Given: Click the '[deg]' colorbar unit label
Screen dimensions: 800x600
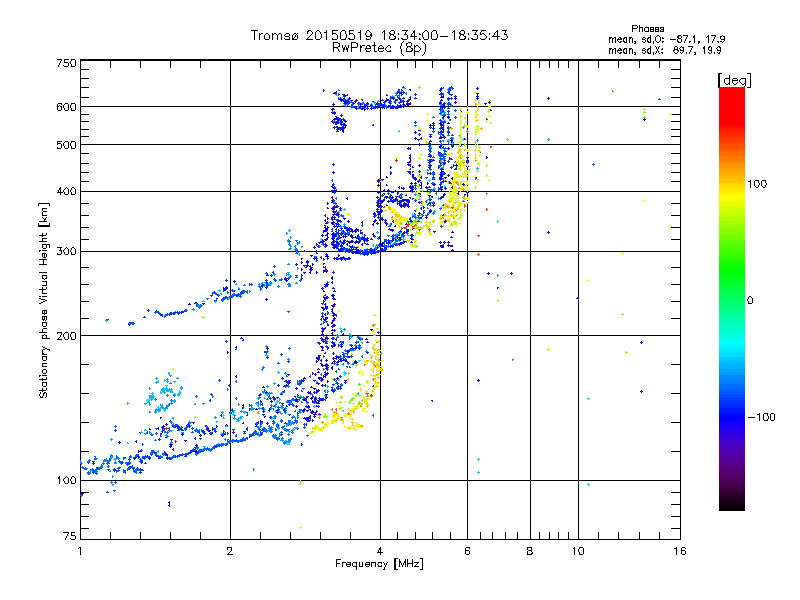Looking at the screenshot, I should [x=734, y=80].
